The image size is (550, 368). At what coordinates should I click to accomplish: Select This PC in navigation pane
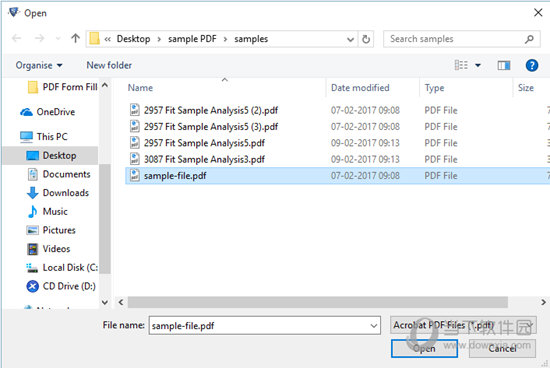(44, 136)
